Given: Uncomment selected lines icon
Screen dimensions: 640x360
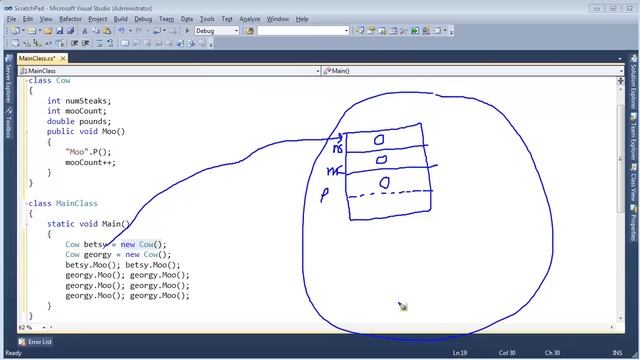Looking at the screenshot, I should pyautogui.click(x=110, y=43).
